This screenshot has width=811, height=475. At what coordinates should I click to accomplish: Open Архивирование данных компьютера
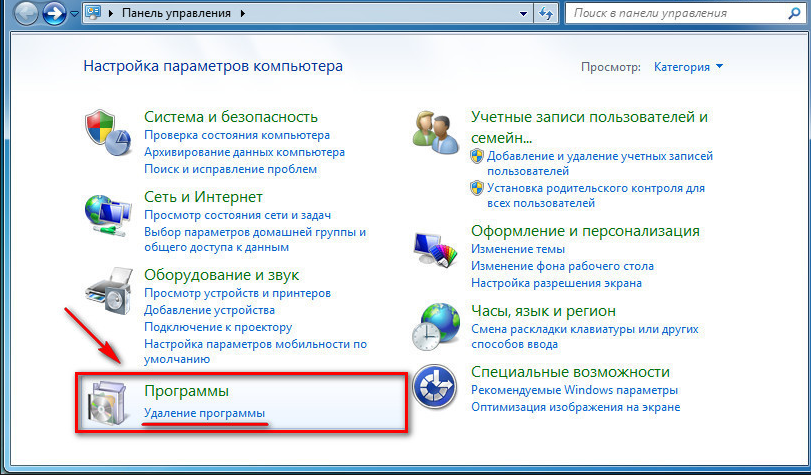[244, 152]
